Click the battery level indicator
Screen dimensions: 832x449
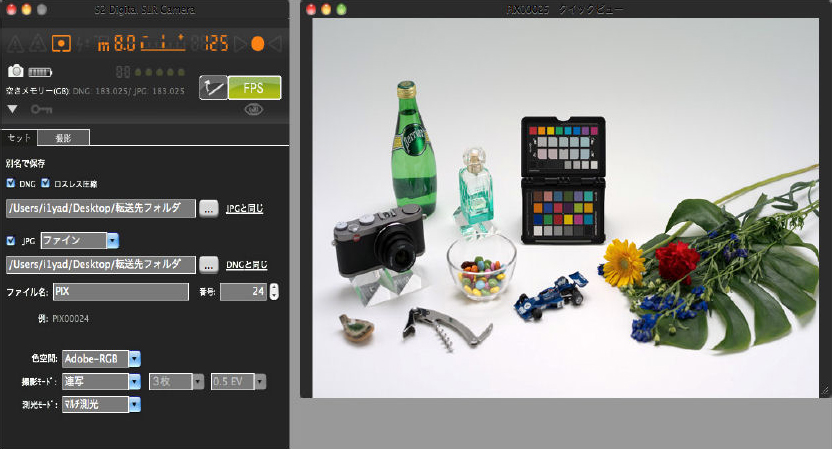pyautogui.click(x=40, y=72)
